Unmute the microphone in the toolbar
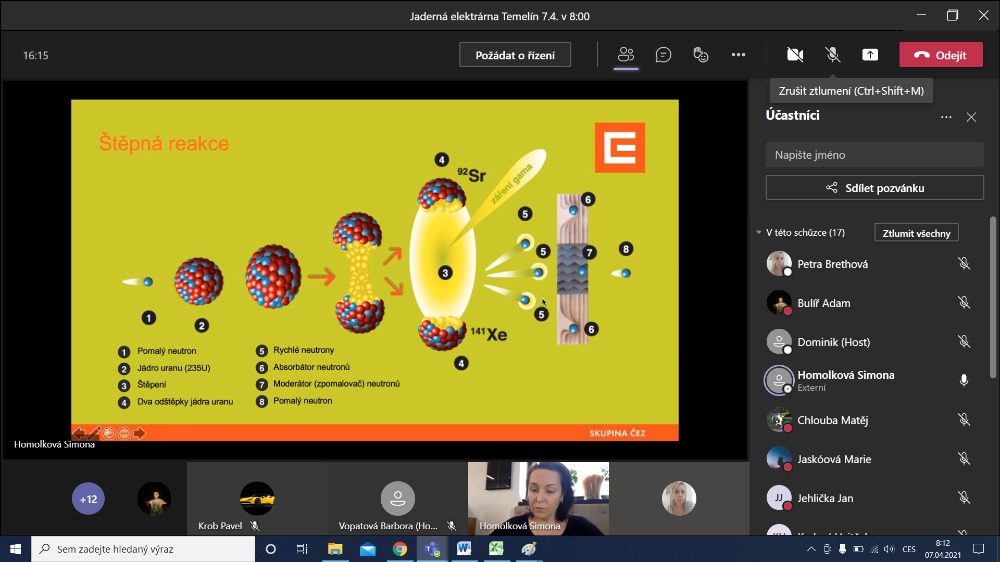The height and width of the screenshot is (562, 1000). point(832,55)
